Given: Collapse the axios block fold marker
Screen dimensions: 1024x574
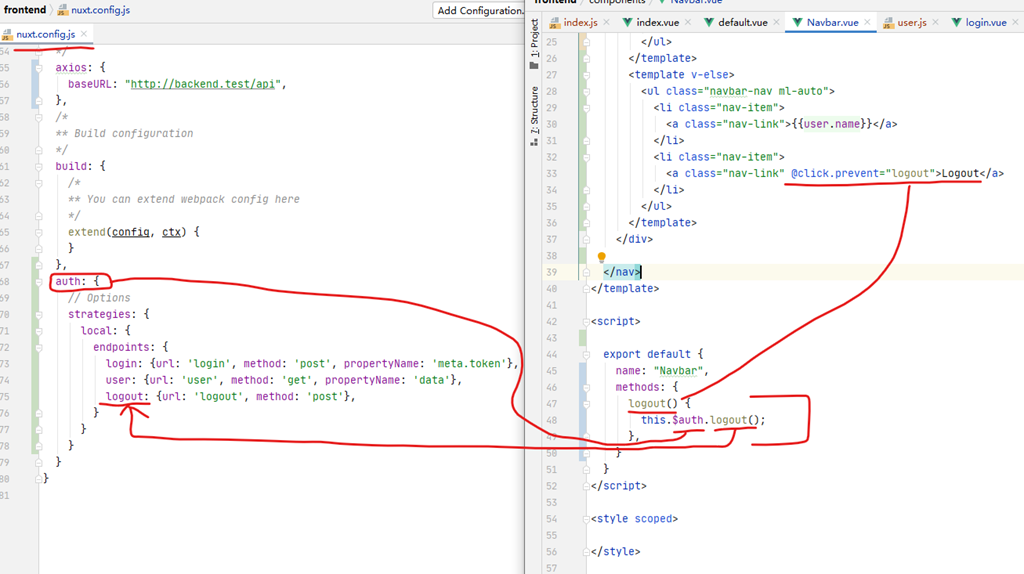Looking at the screenshot, I should click(39, 68).
